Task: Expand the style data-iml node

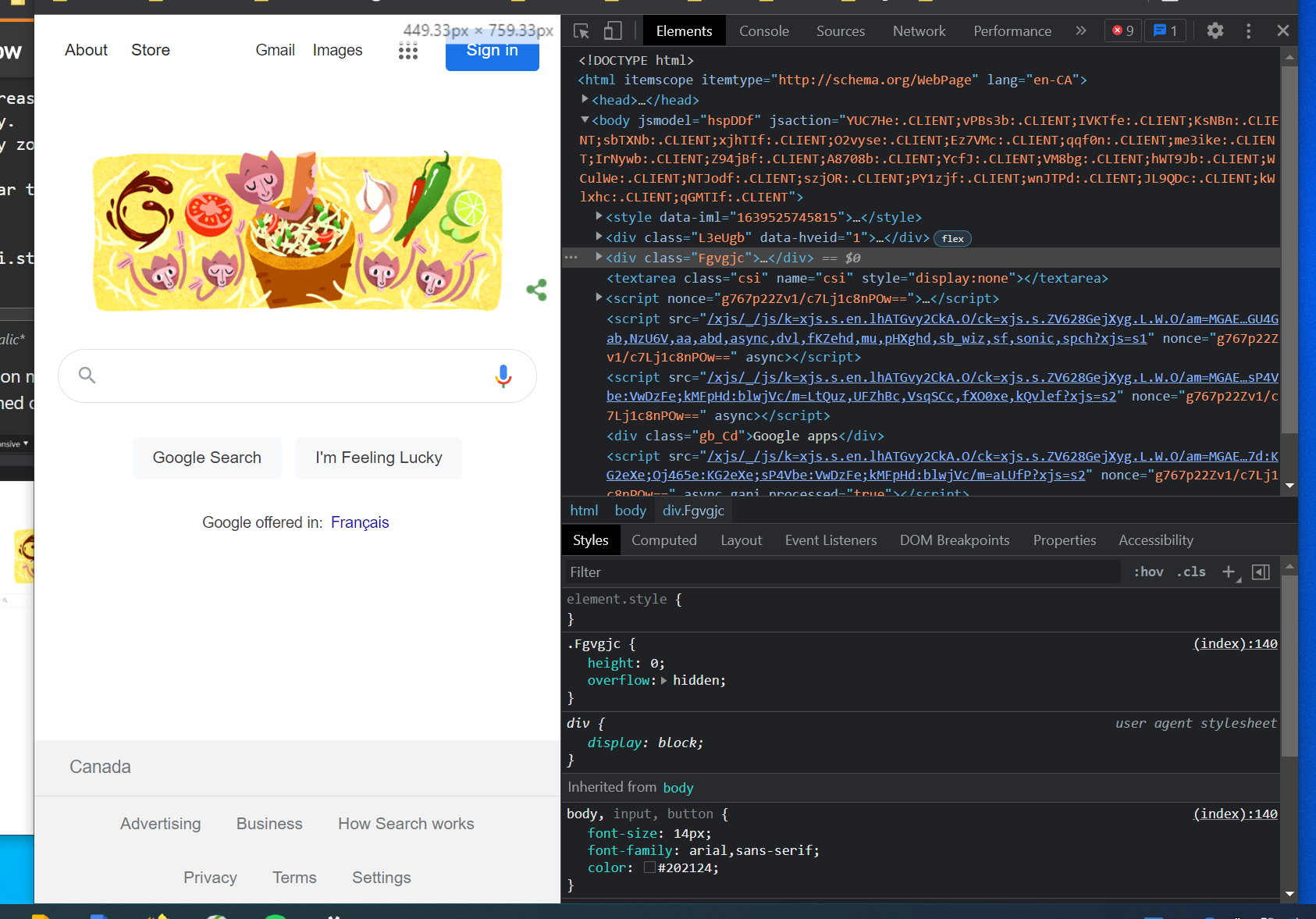Action: pyautogui.click(x=599, y=216)
